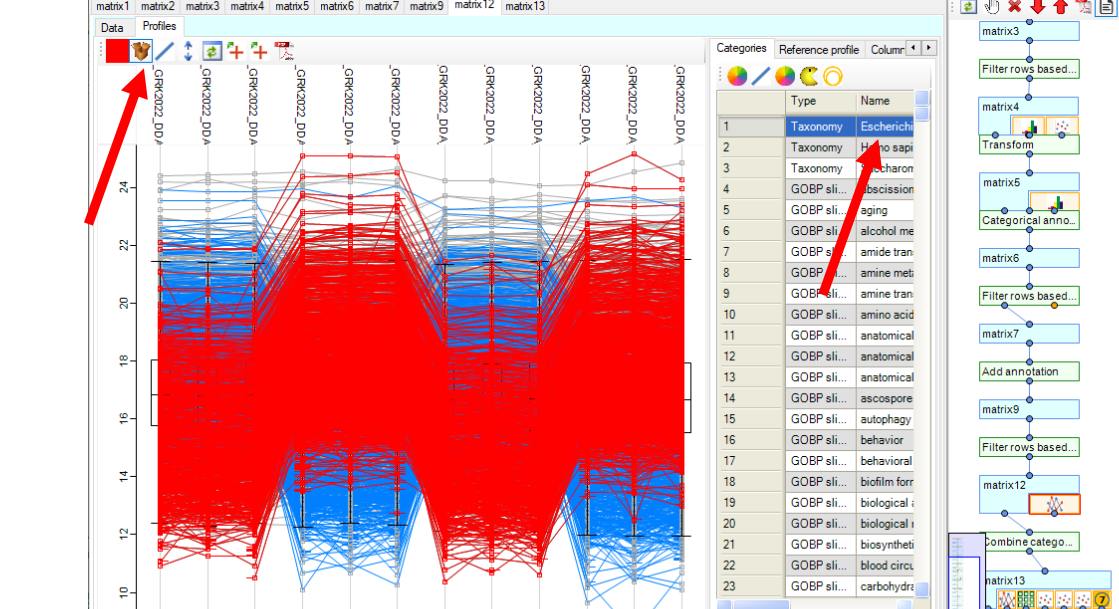Select the blue line tool in Profiles toolbar
Screen dimensions: 1119x609
click(x=164, y=51)
